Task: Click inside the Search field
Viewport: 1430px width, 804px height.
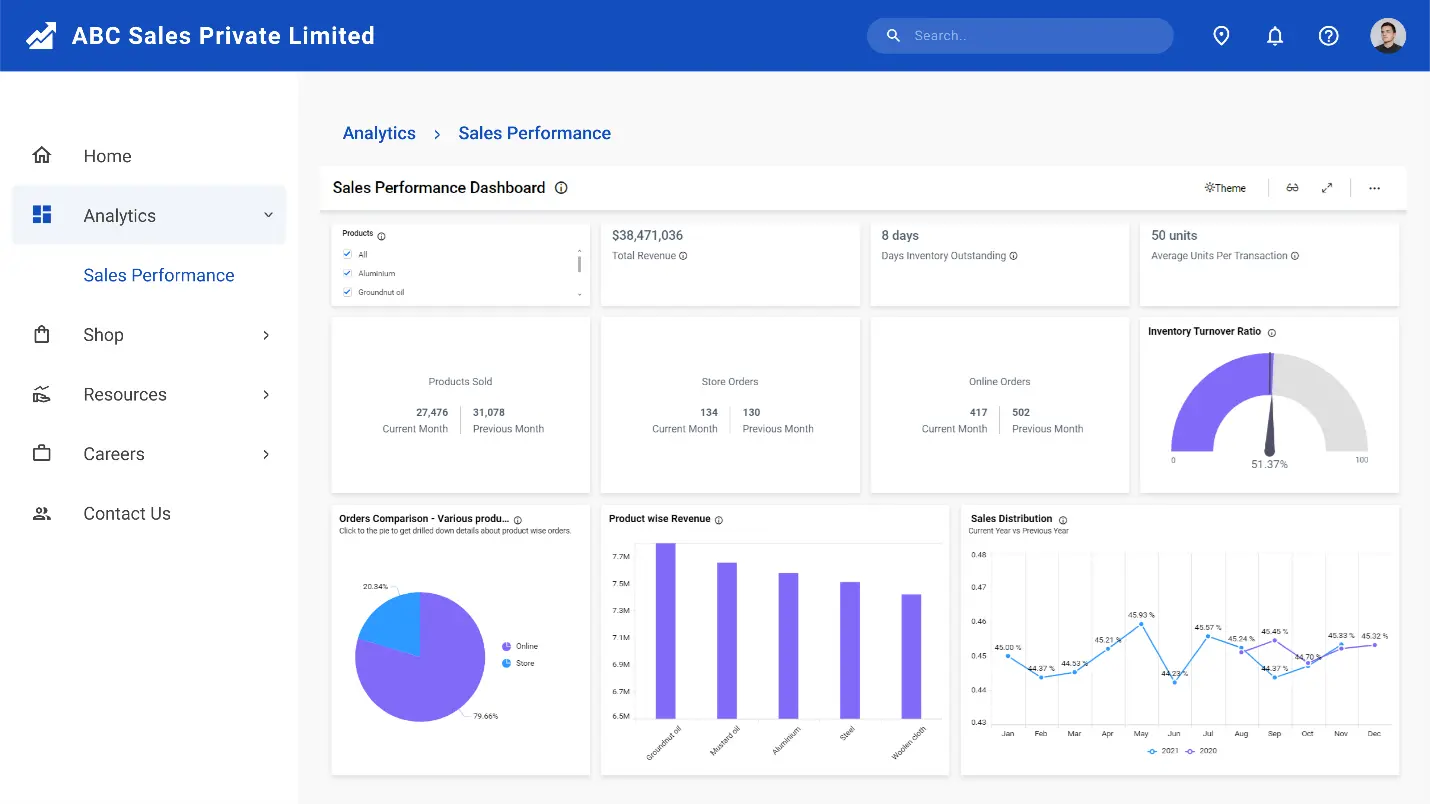Action: click(1020, 35)
